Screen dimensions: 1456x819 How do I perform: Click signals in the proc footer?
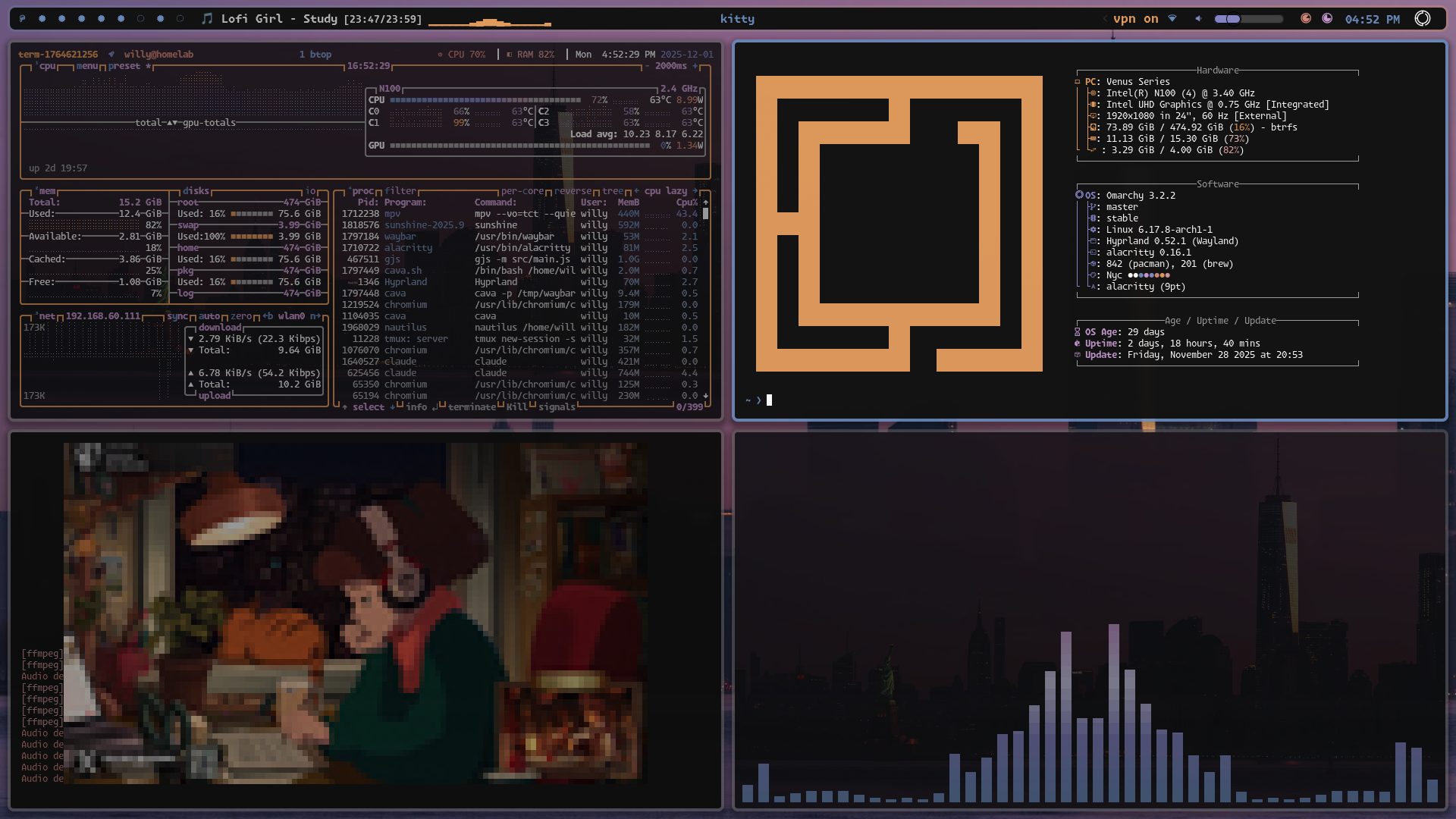pyautogui.click(x=557, y=407)
